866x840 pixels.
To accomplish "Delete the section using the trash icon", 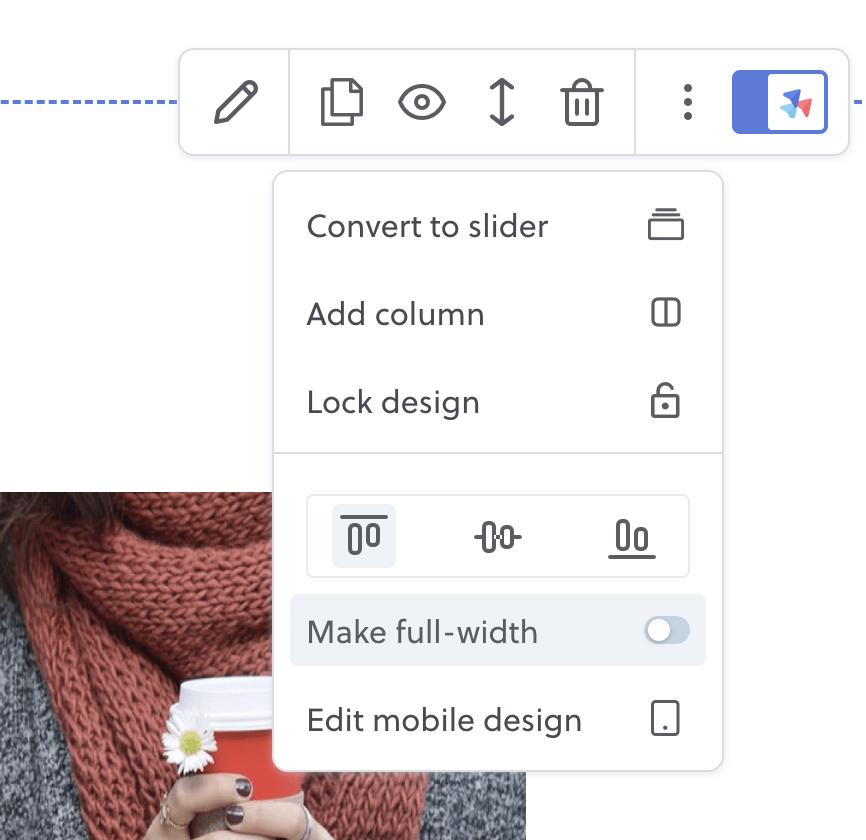I will click(x=581, y=103).
